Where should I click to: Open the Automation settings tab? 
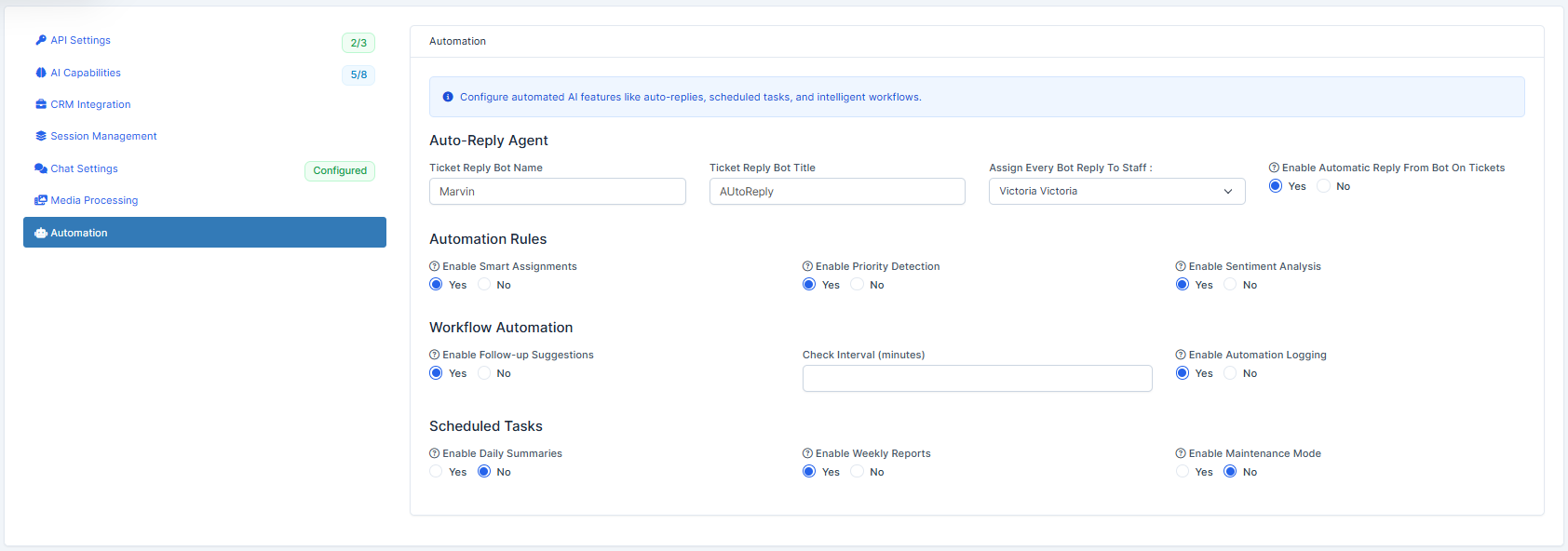coord(205,233)
